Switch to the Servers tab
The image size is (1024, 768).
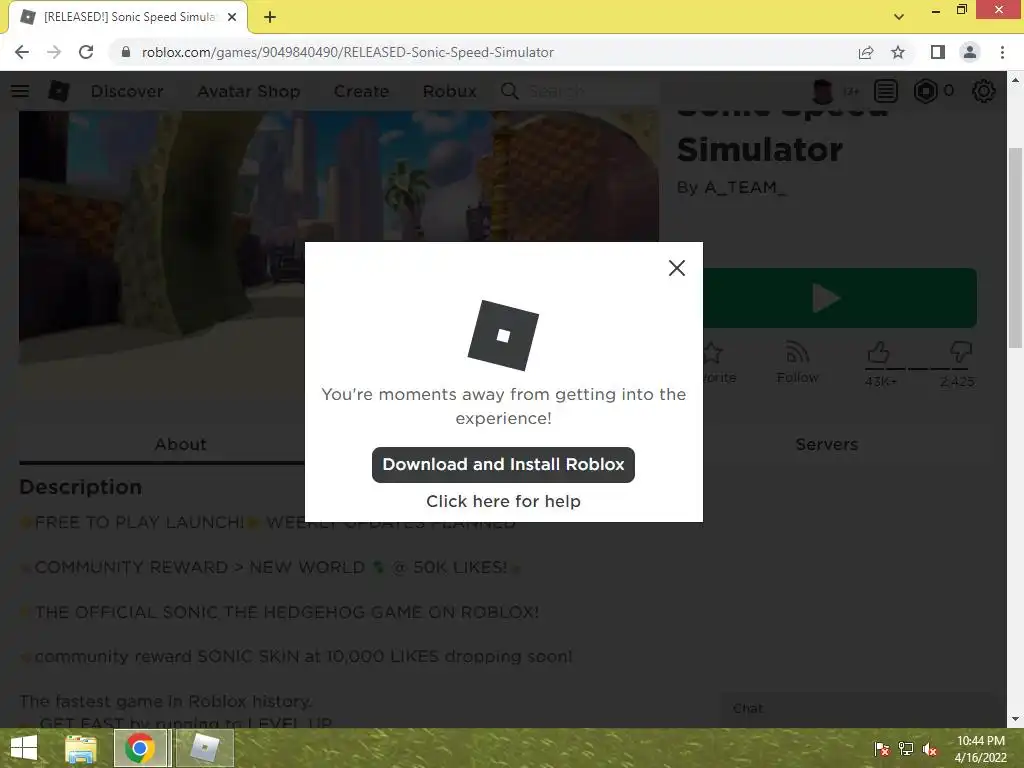click(827, 445)
